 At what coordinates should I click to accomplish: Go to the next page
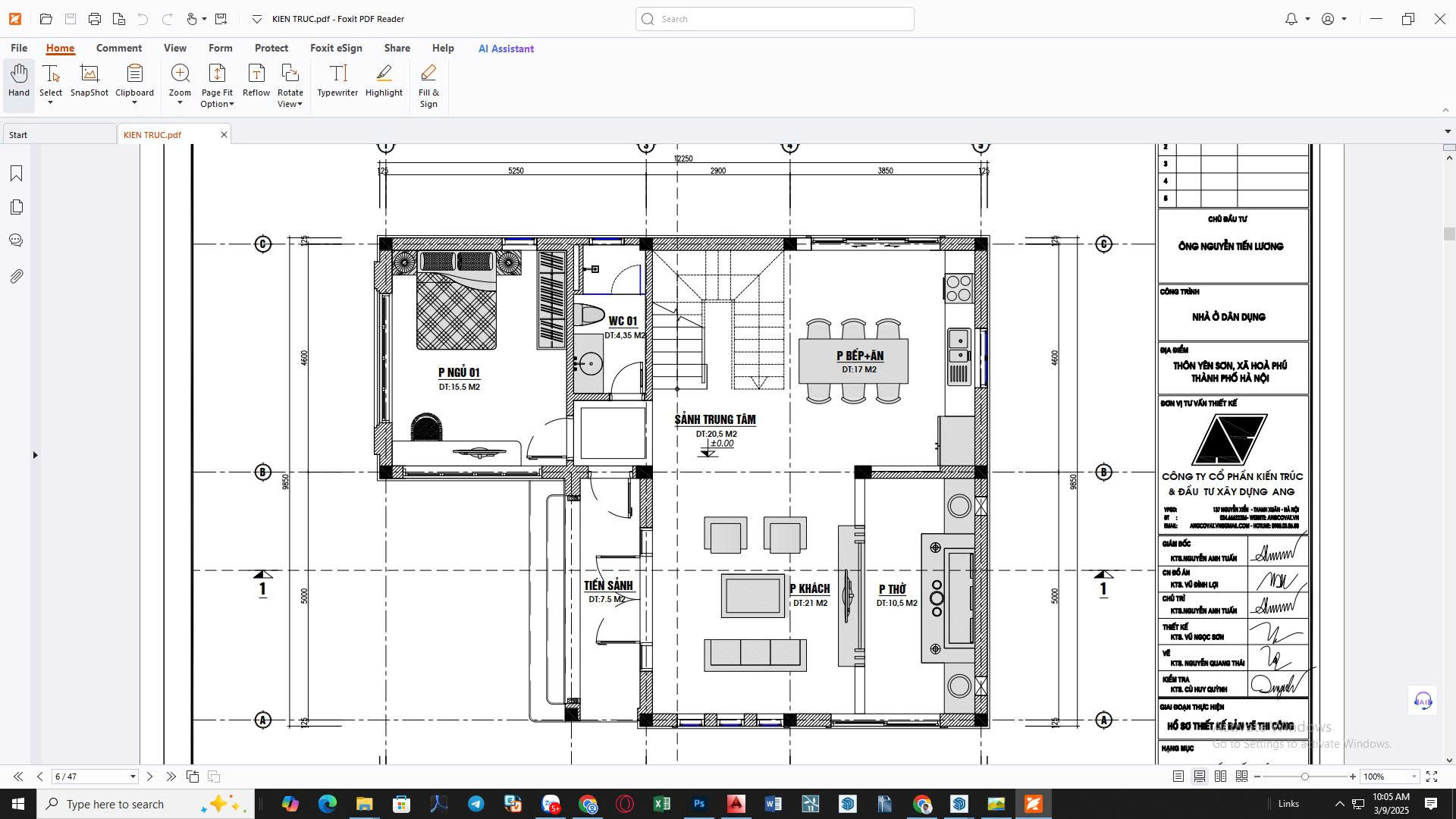coord(149,777)
